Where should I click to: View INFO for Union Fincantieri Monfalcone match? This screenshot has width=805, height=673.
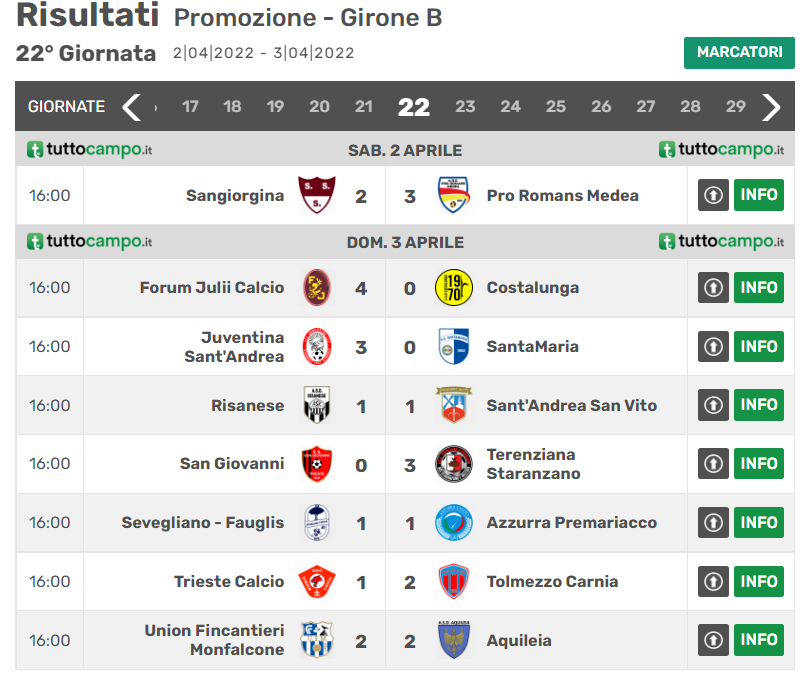[x=759, y=640]
